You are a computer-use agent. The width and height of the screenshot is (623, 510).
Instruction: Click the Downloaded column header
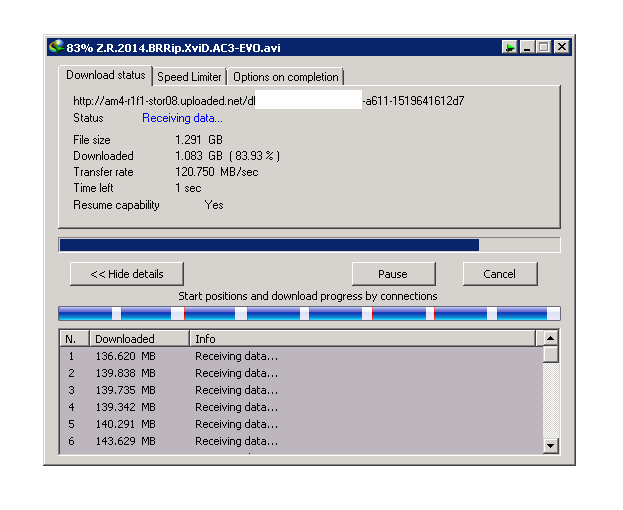(139, 339)
